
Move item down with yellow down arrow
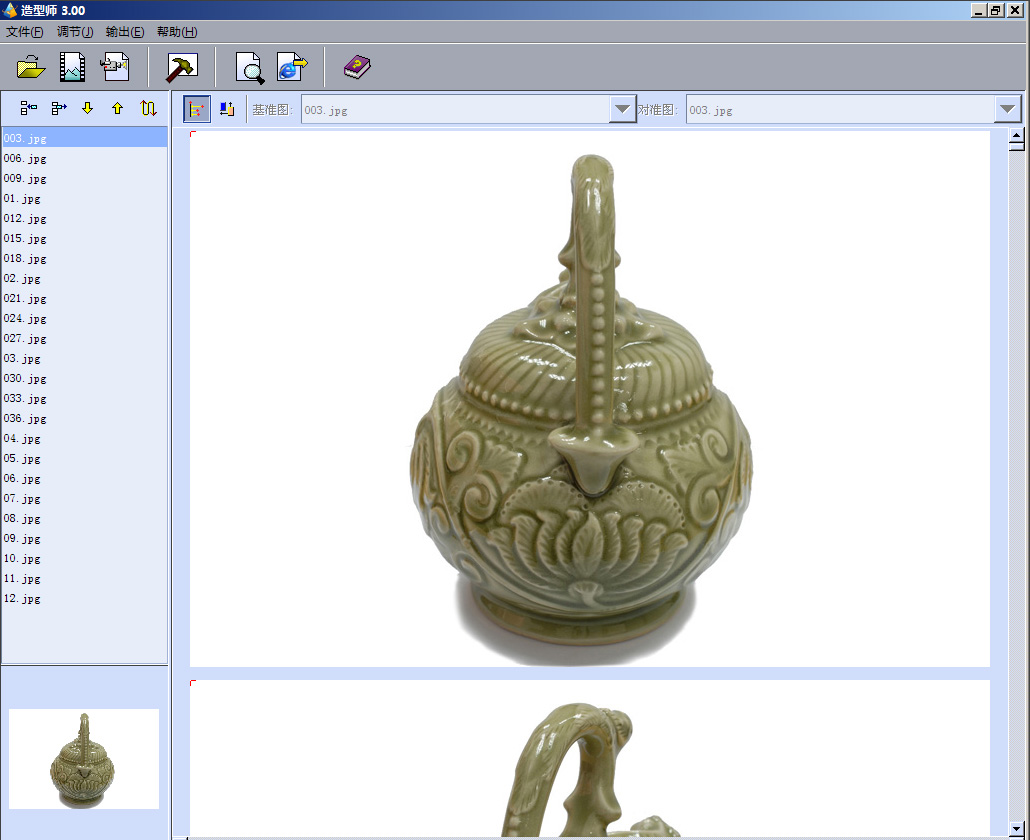[x=87, y=108]
